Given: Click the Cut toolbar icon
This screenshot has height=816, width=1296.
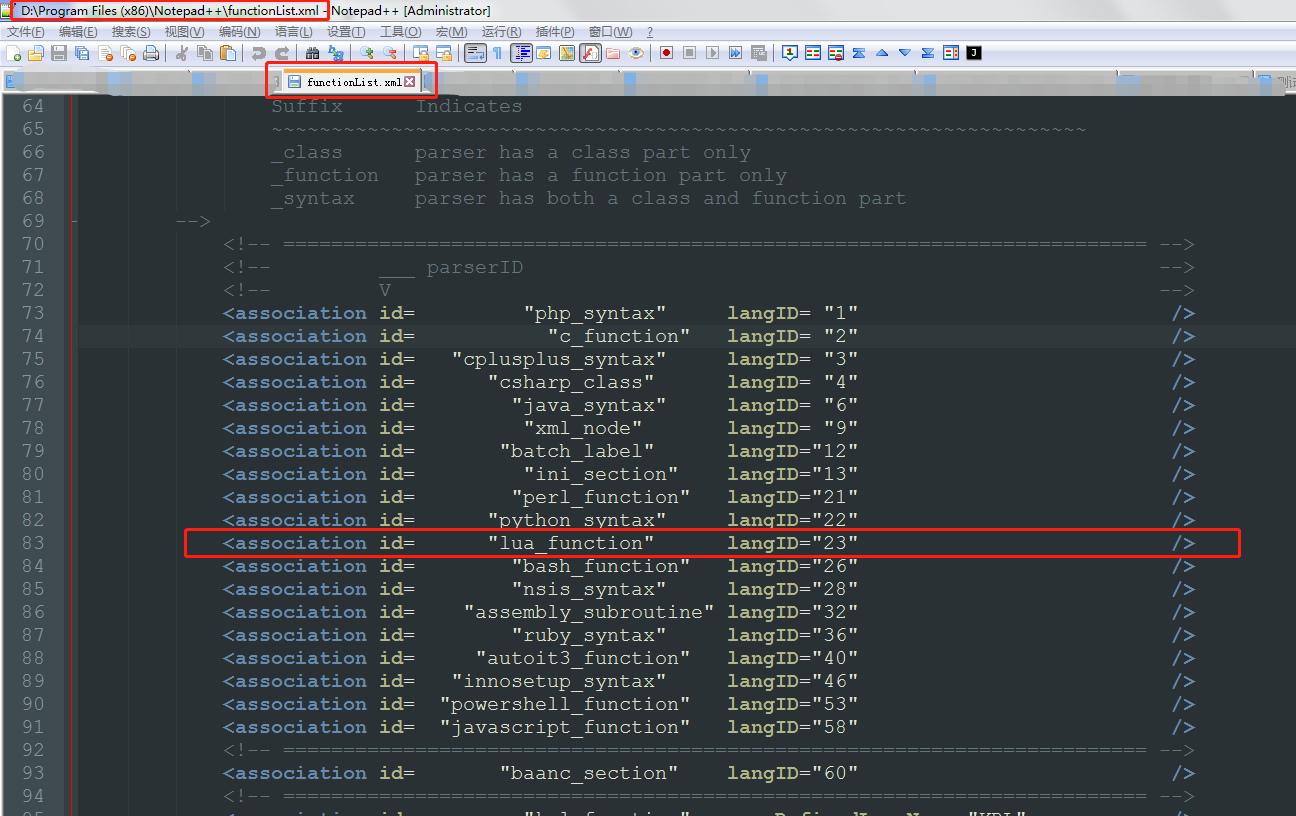Looking at the screenshot, I should pos(181,52).
